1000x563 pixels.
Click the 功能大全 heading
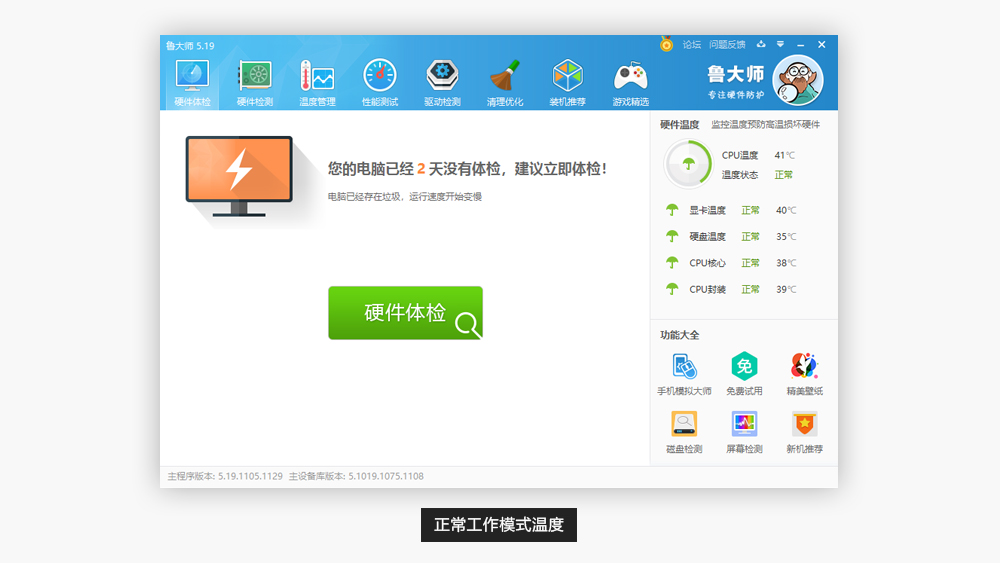[679, 335]
